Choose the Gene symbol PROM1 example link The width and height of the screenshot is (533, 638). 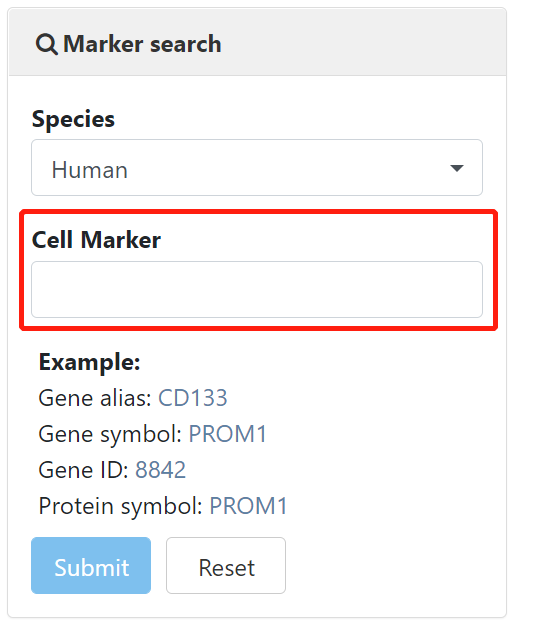(x=227, y=434)
